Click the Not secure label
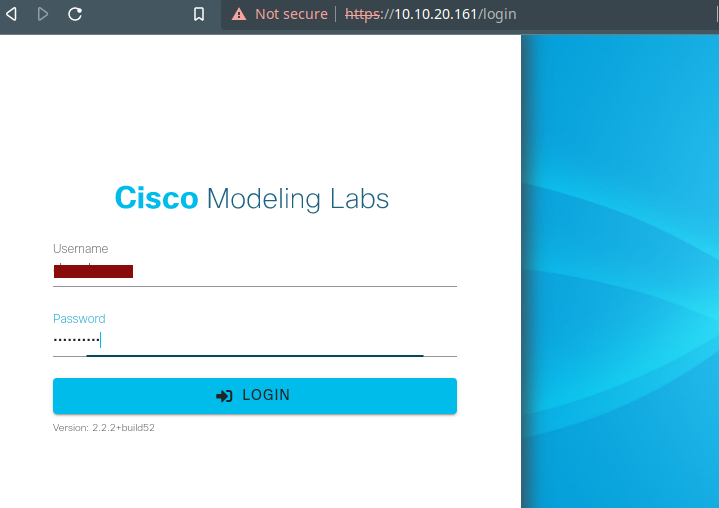The image size is (719, 508). click(291, 14)
